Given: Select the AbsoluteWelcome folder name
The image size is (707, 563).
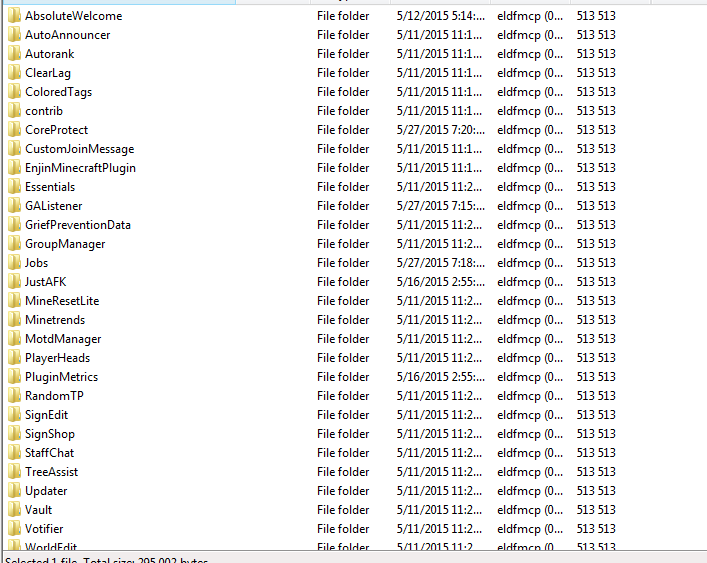Looking at the screenshot, I should [73, 16].
